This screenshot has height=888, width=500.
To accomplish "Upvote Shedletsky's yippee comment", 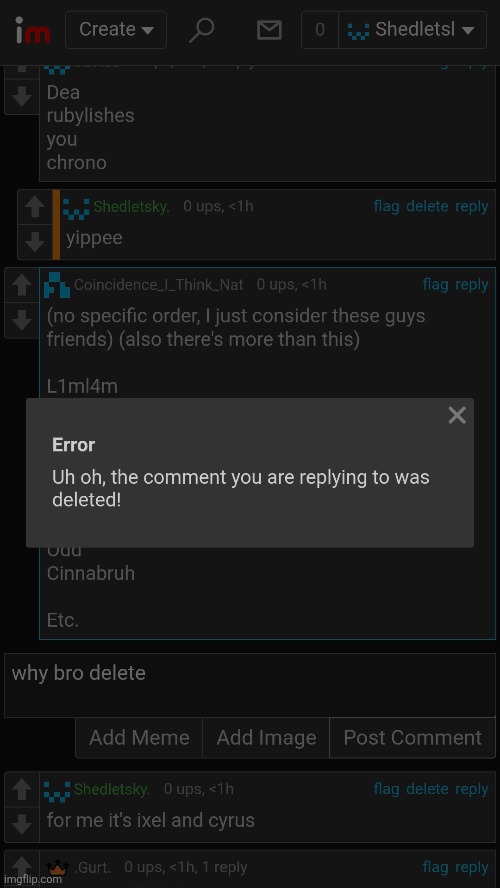I will click(35, 207).
